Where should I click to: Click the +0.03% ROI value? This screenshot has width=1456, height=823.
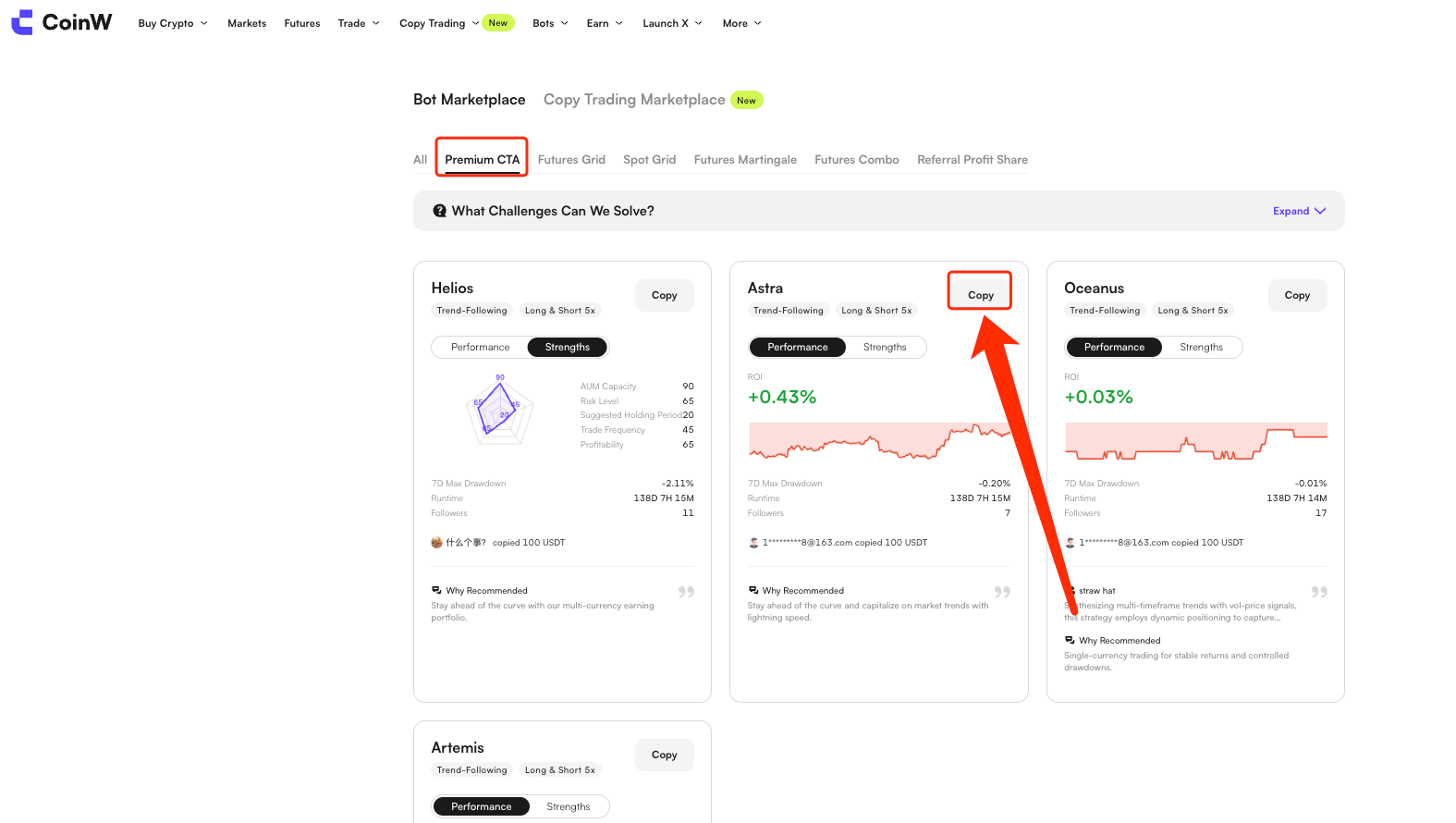point(1098,397)
